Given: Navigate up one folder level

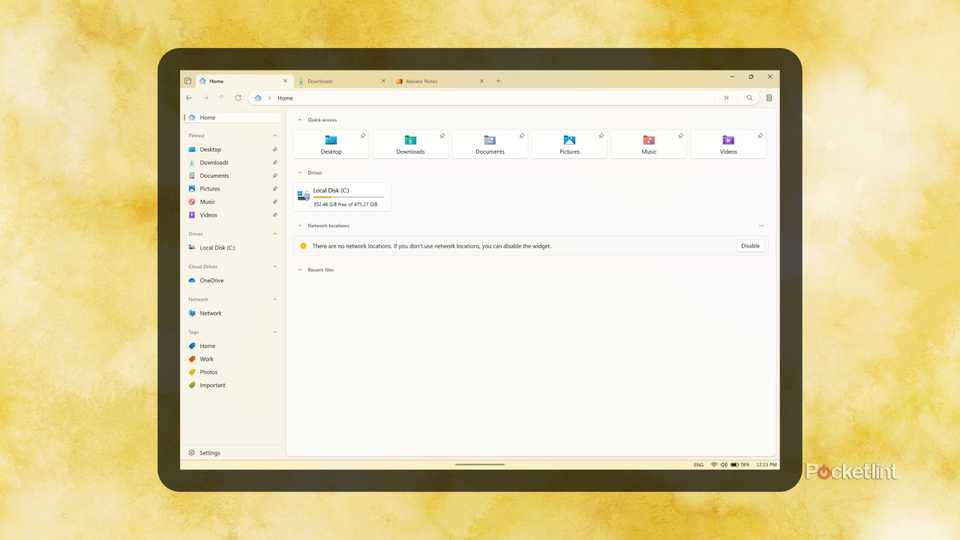Looking at the screenshot, I should (x=222, y=98).
